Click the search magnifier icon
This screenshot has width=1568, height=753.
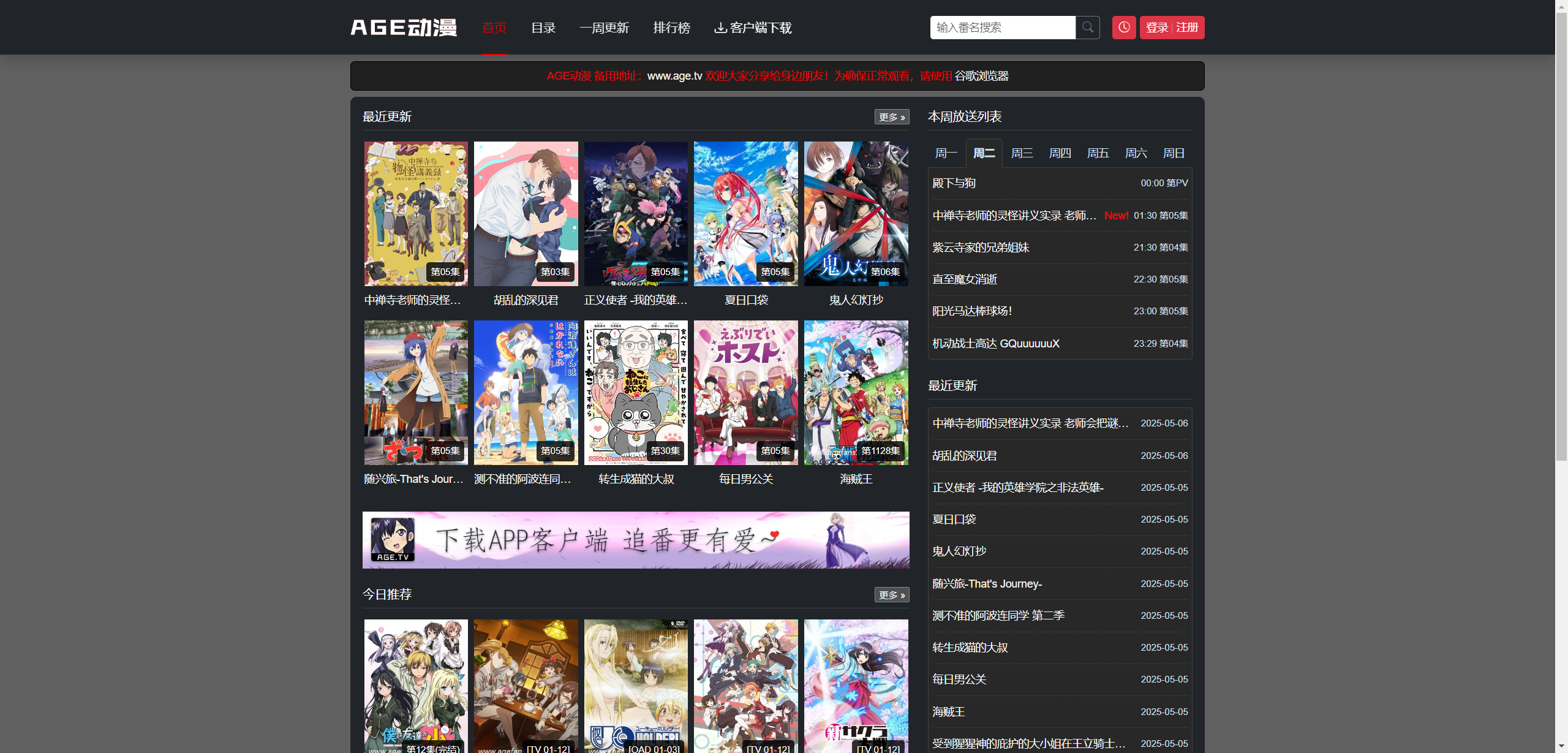click(x=1088, y=28)
